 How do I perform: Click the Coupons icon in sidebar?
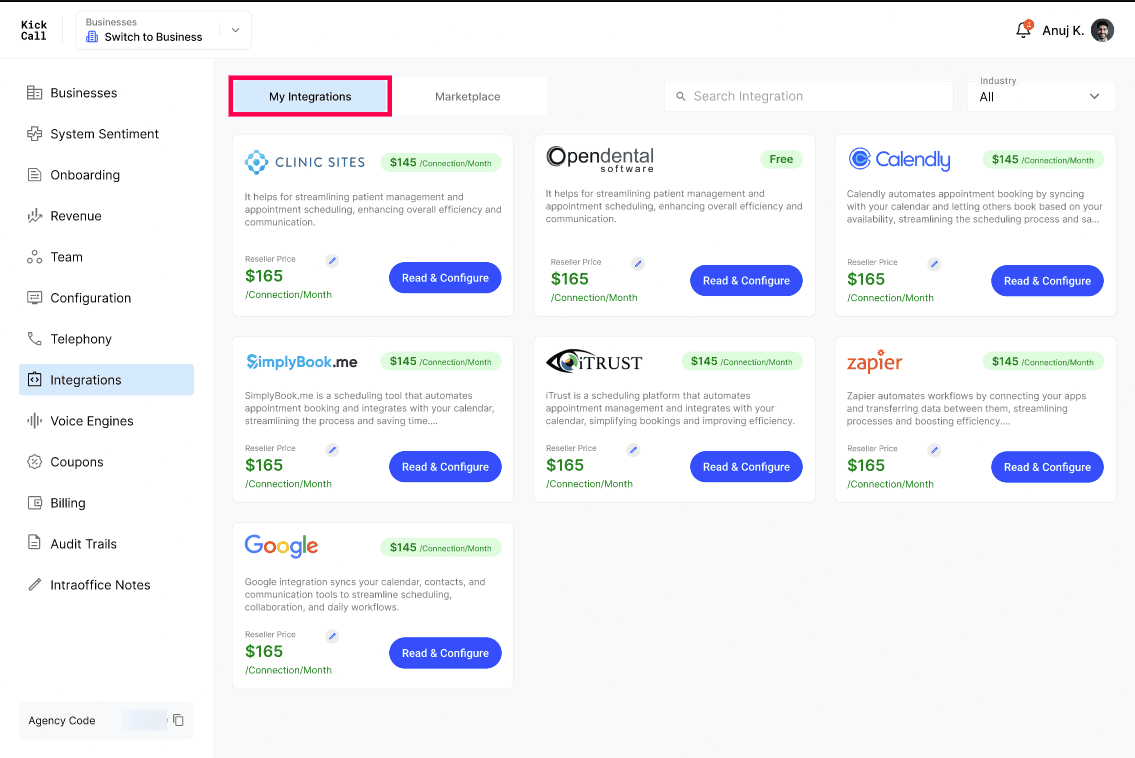[x=34, y=462]
